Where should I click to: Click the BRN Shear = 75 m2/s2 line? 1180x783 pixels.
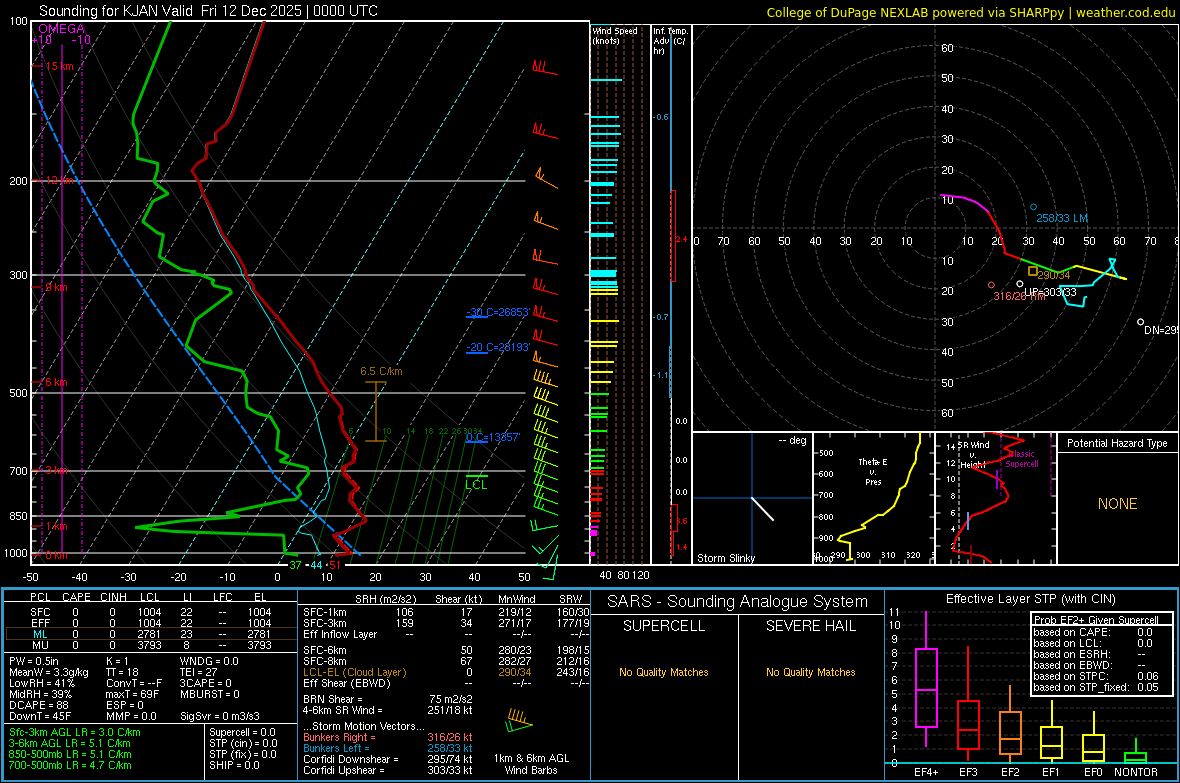(x=388, y=699)
